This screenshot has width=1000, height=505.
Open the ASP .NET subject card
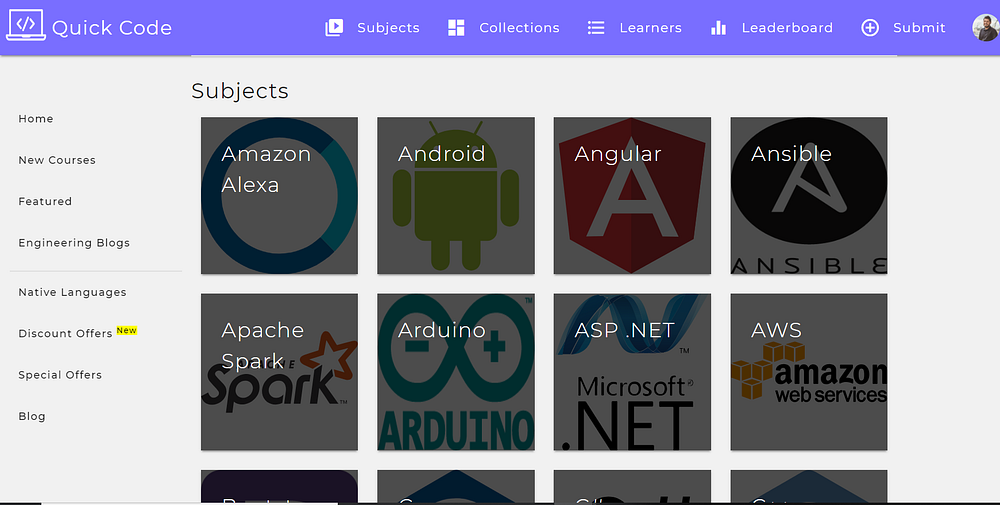(632, 372)
